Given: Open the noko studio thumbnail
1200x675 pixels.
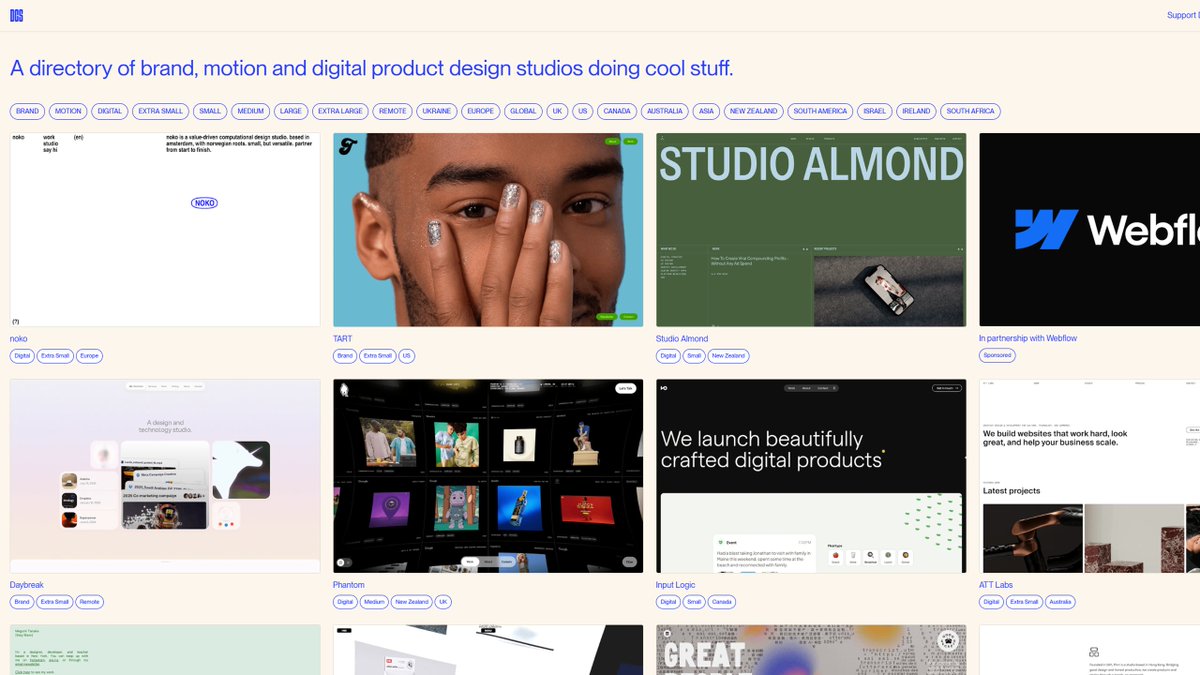Looking at the screenshot, I should 165,229.
